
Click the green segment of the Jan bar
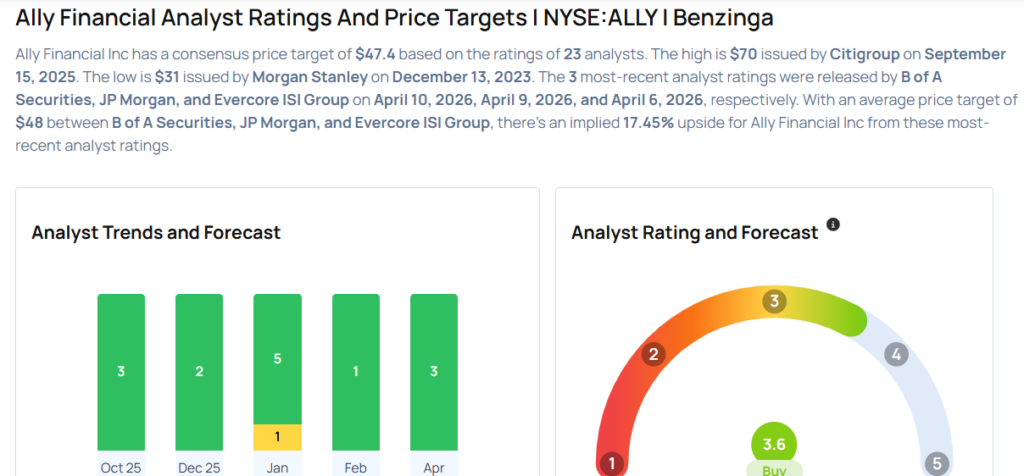tap(277, 358)
